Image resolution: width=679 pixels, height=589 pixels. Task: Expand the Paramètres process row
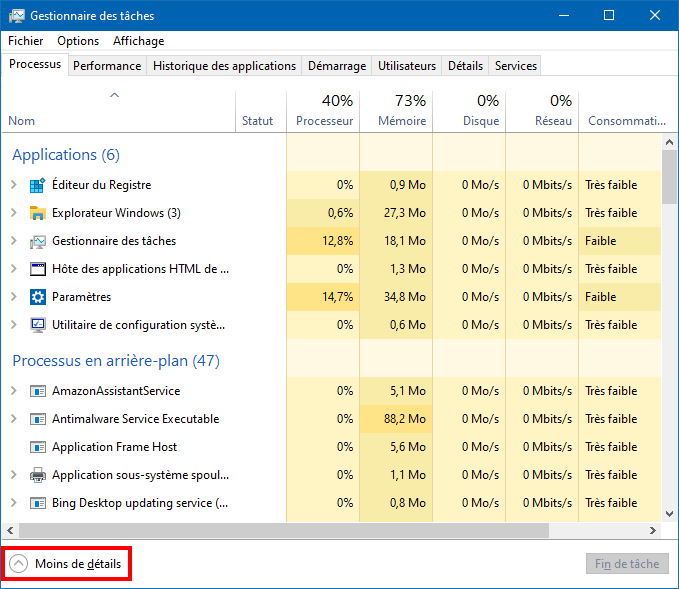click(x=13, y=297)
